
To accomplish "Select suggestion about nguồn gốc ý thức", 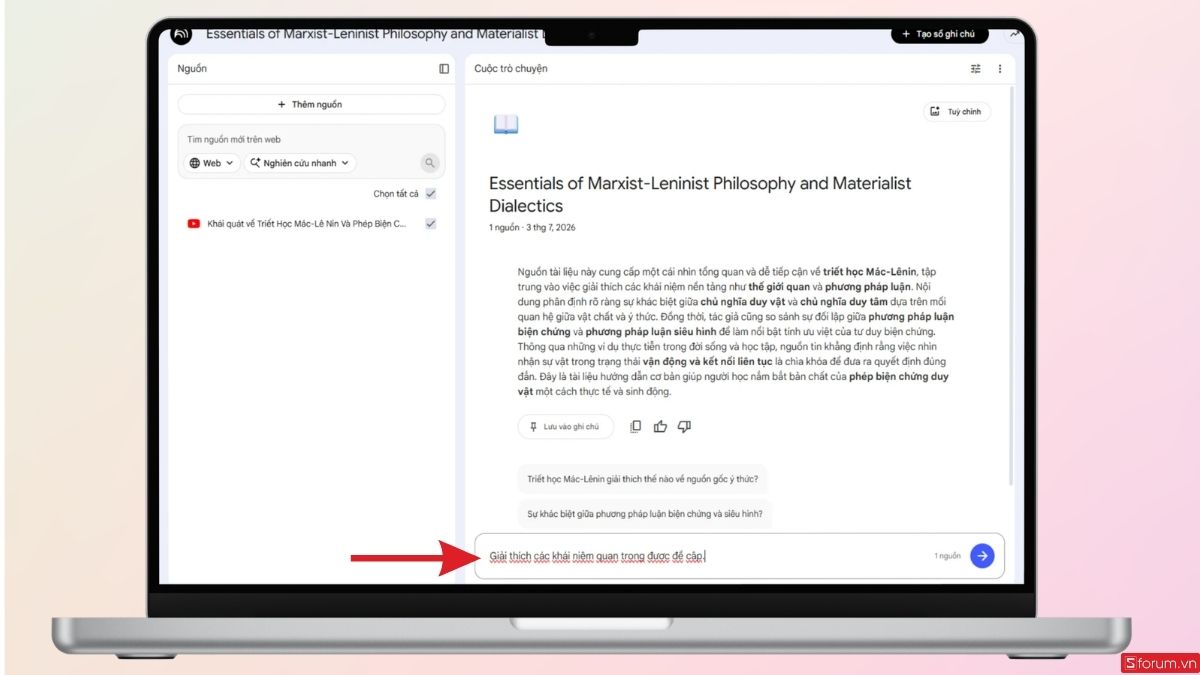I will [x=642, y=479].
